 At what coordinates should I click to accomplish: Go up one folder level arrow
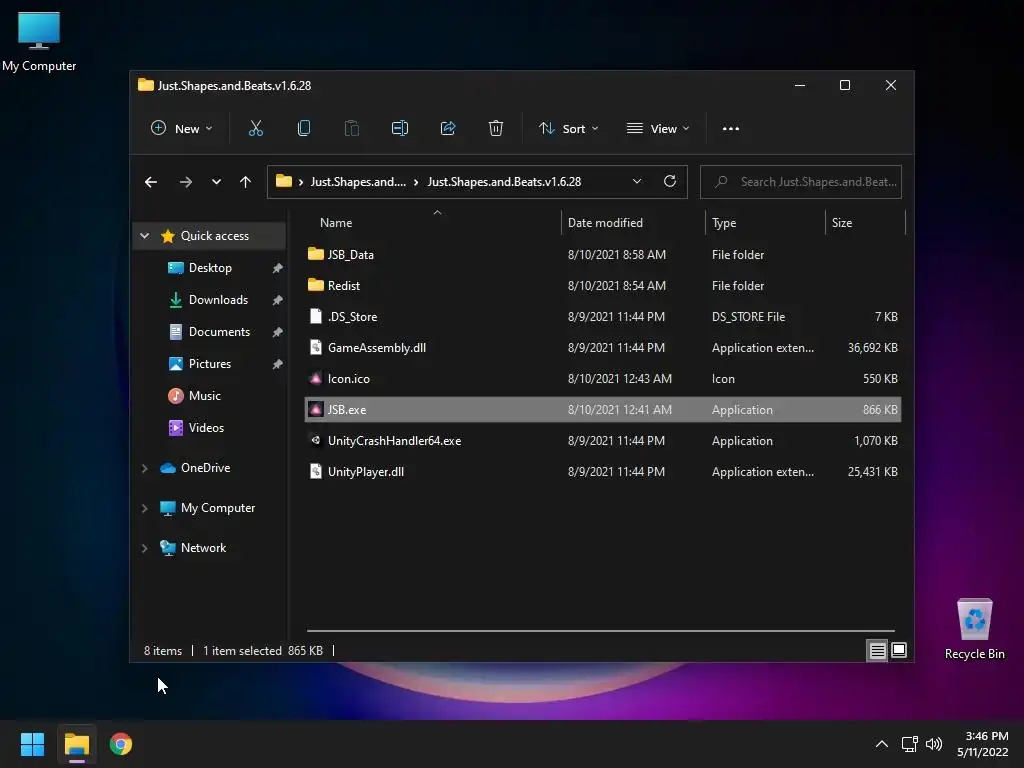tap(245, 182)
